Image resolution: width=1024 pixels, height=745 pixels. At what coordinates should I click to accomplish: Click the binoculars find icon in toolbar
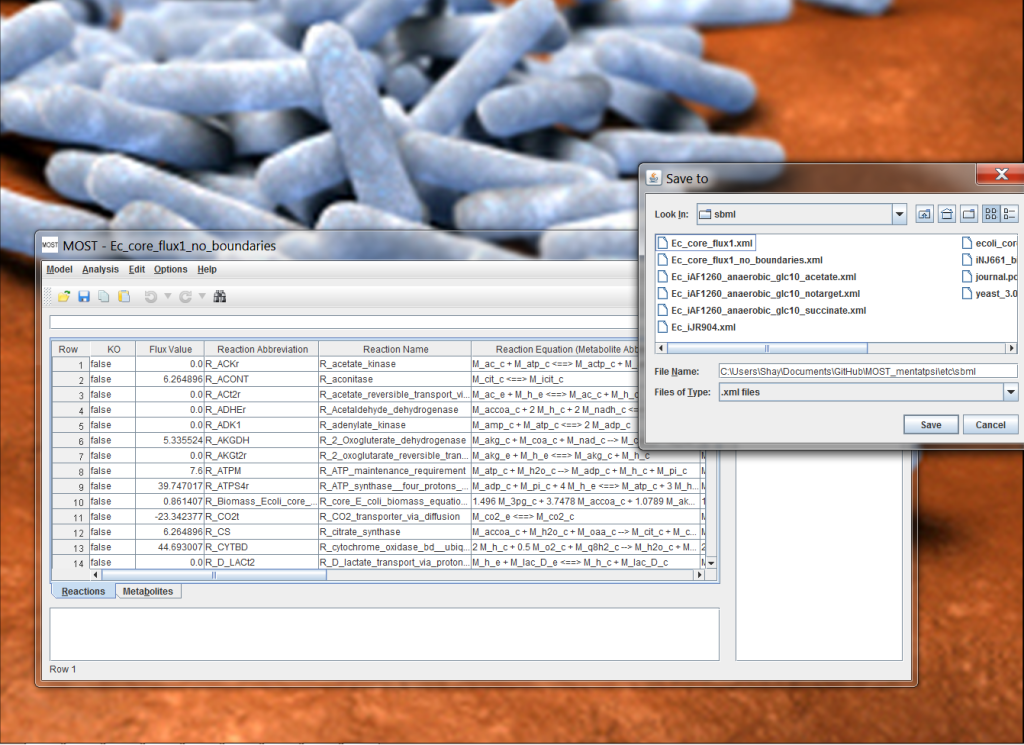220,297
